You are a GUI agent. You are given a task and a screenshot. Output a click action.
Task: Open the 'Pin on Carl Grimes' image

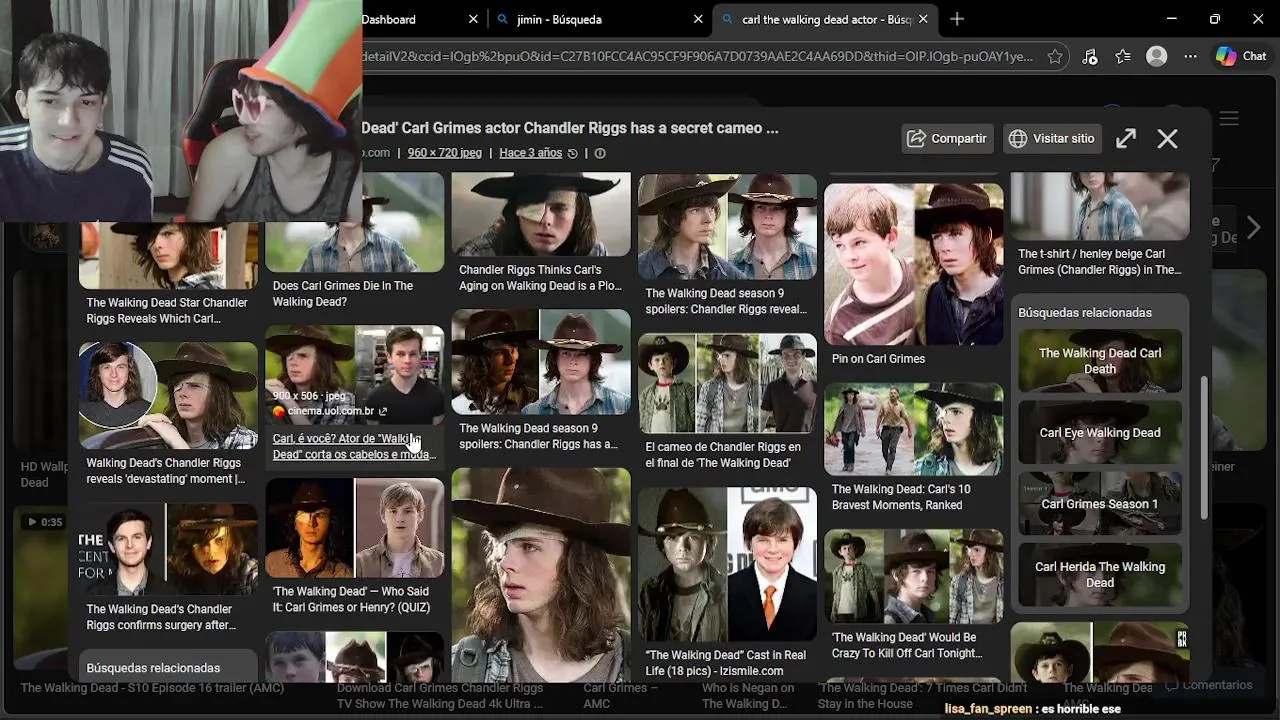pos(913,264)
